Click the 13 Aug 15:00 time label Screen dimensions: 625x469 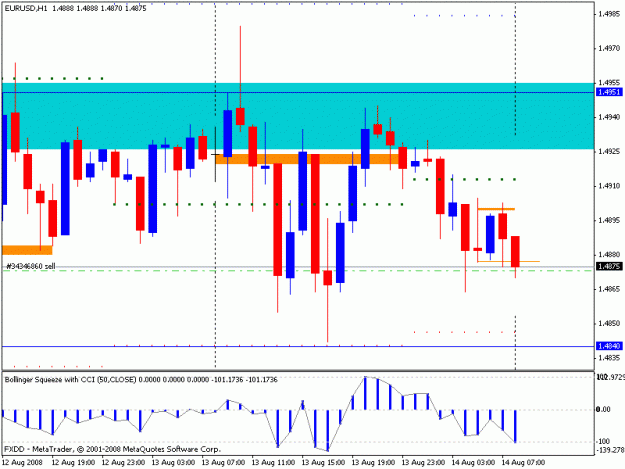pos(323,463)
